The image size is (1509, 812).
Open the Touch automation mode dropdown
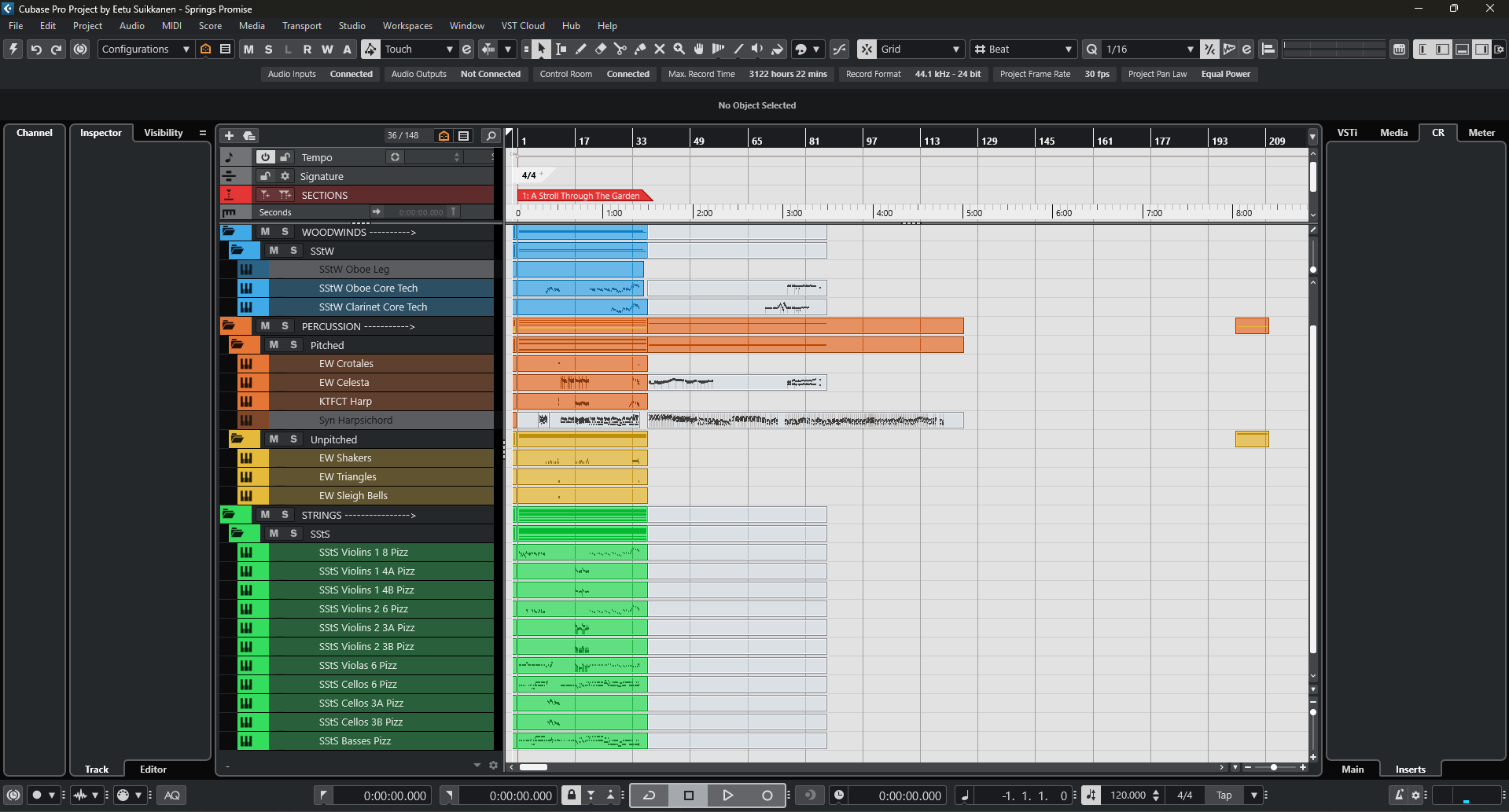418,49
